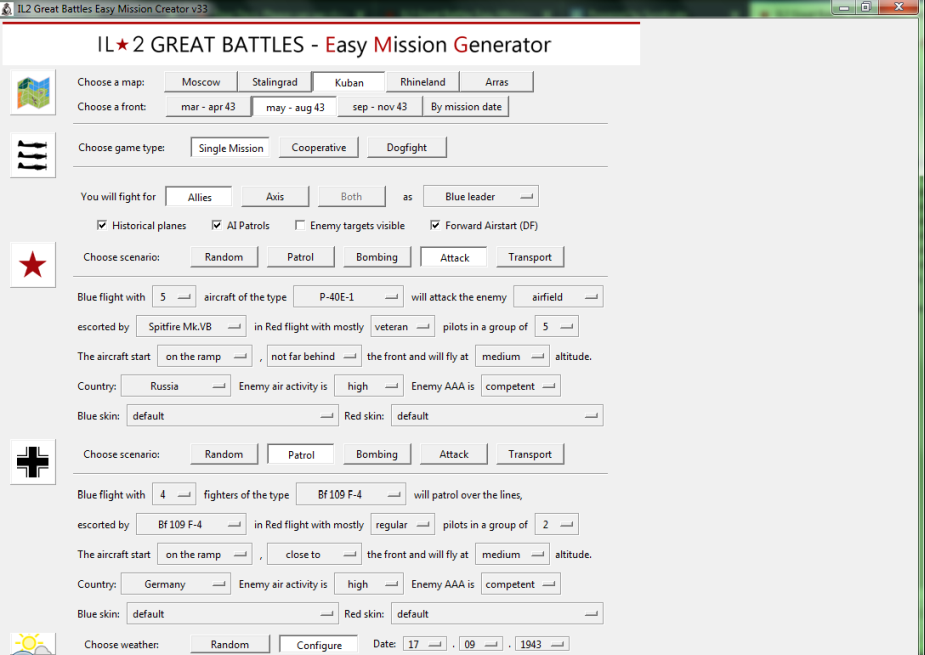925x655 pixels.
Task: Click Random weather button
Action: [229, 644]
